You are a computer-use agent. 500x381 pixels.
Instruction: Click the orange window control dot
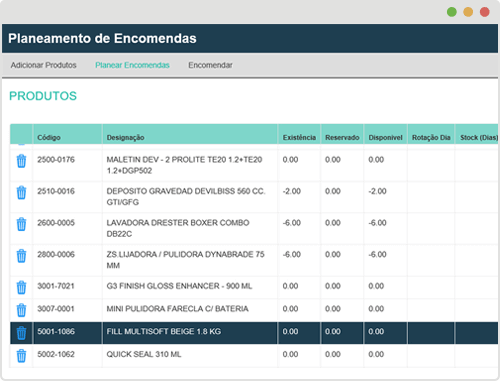(468, 12)
